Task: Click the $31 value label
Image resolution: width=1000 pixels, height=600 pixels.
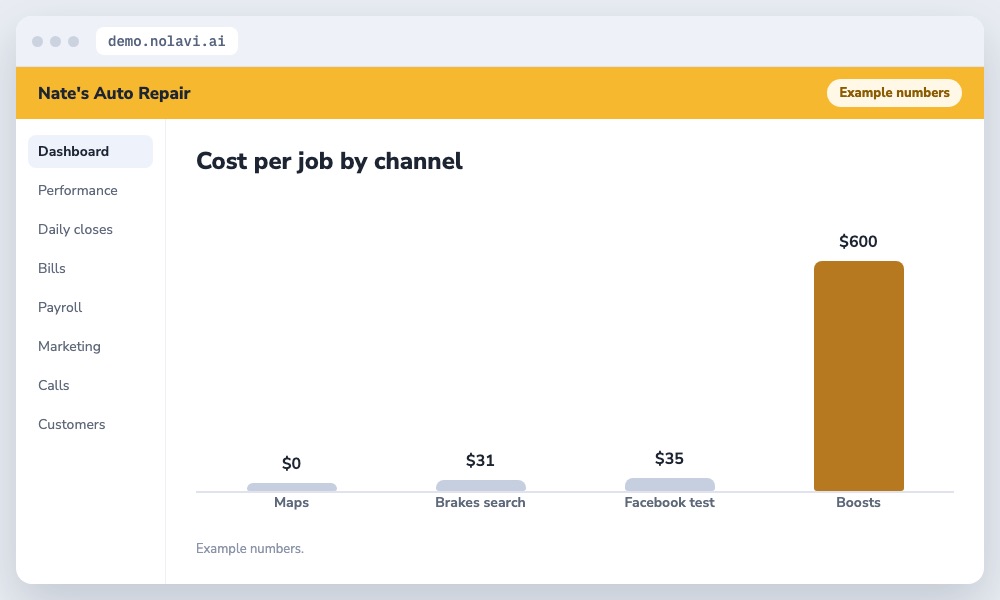Action: (480, 460)
